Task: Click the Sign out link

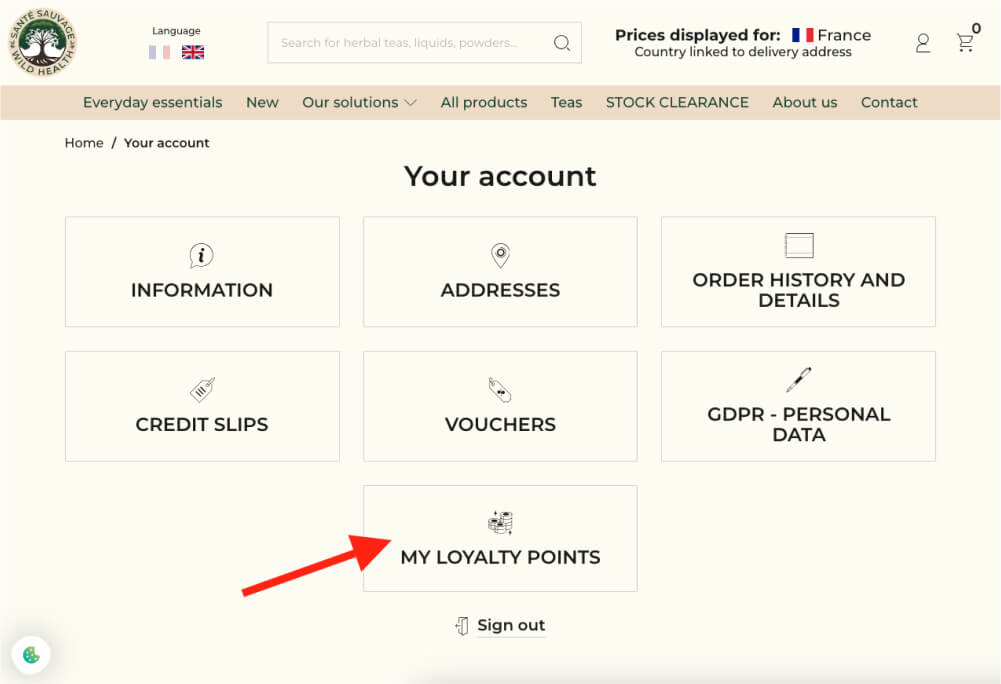Action: point(511,625)
